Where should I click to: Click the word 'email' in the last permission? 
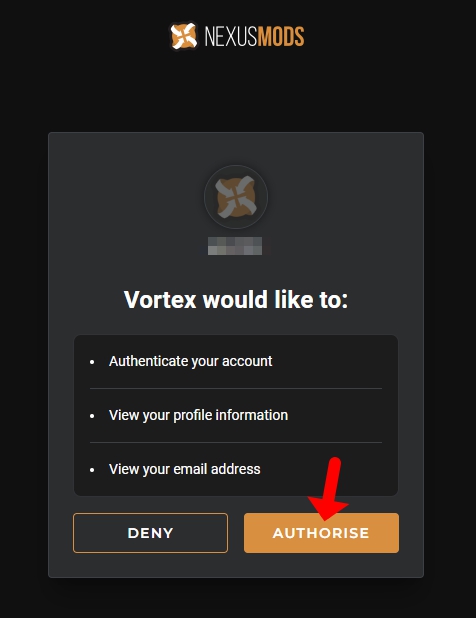[190, 469]
